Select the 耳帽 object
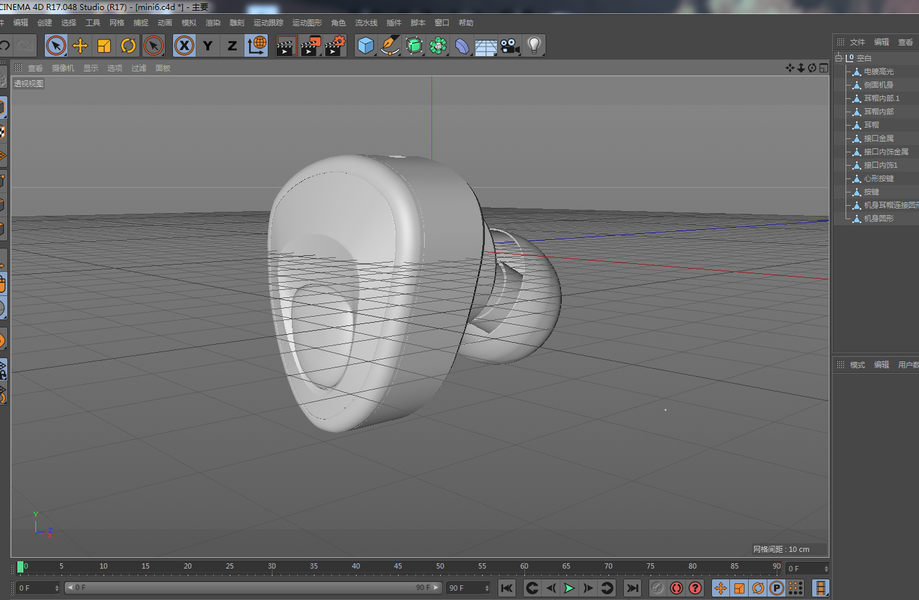Screen dimensions: 919x600 pos(872,125)
